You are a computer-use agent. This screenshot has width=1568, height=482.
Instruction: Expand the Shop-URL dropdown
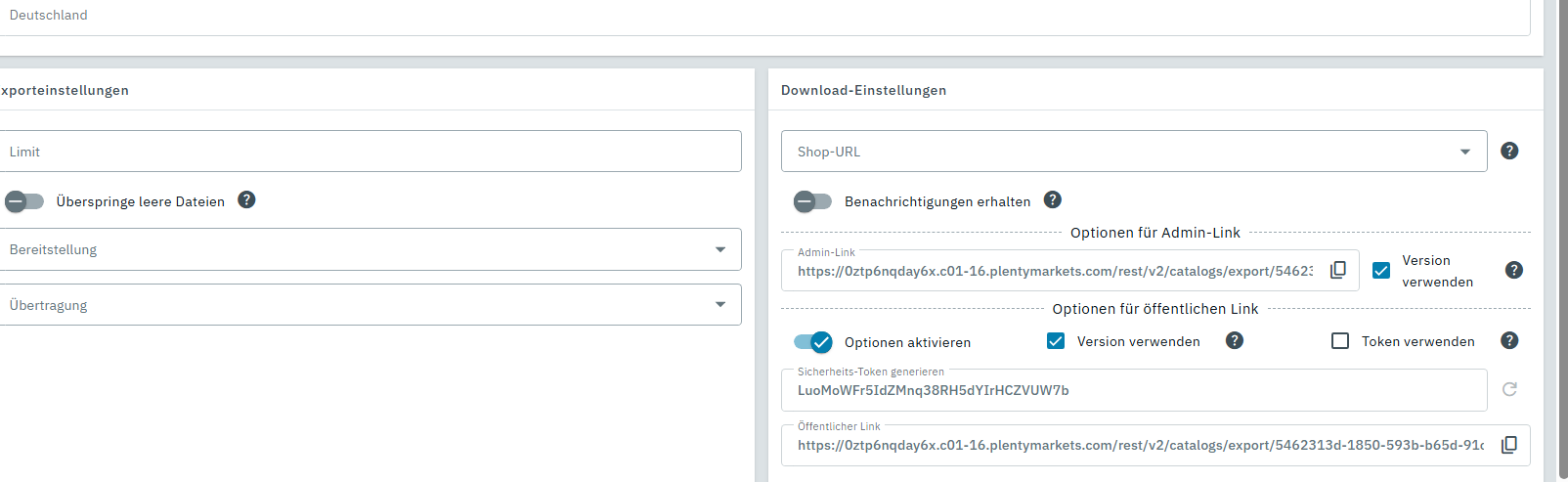(1134, 152)
